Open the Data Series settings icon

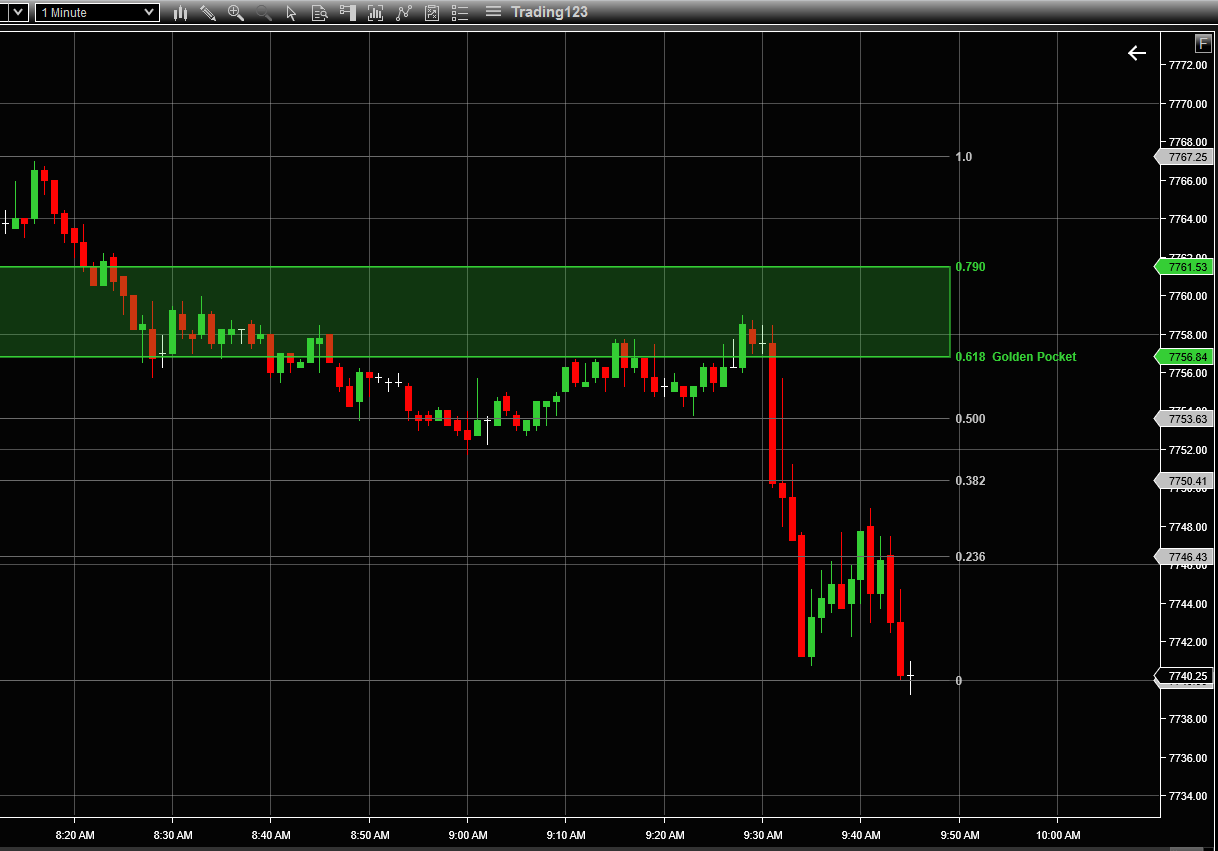(x=376, y=12)
